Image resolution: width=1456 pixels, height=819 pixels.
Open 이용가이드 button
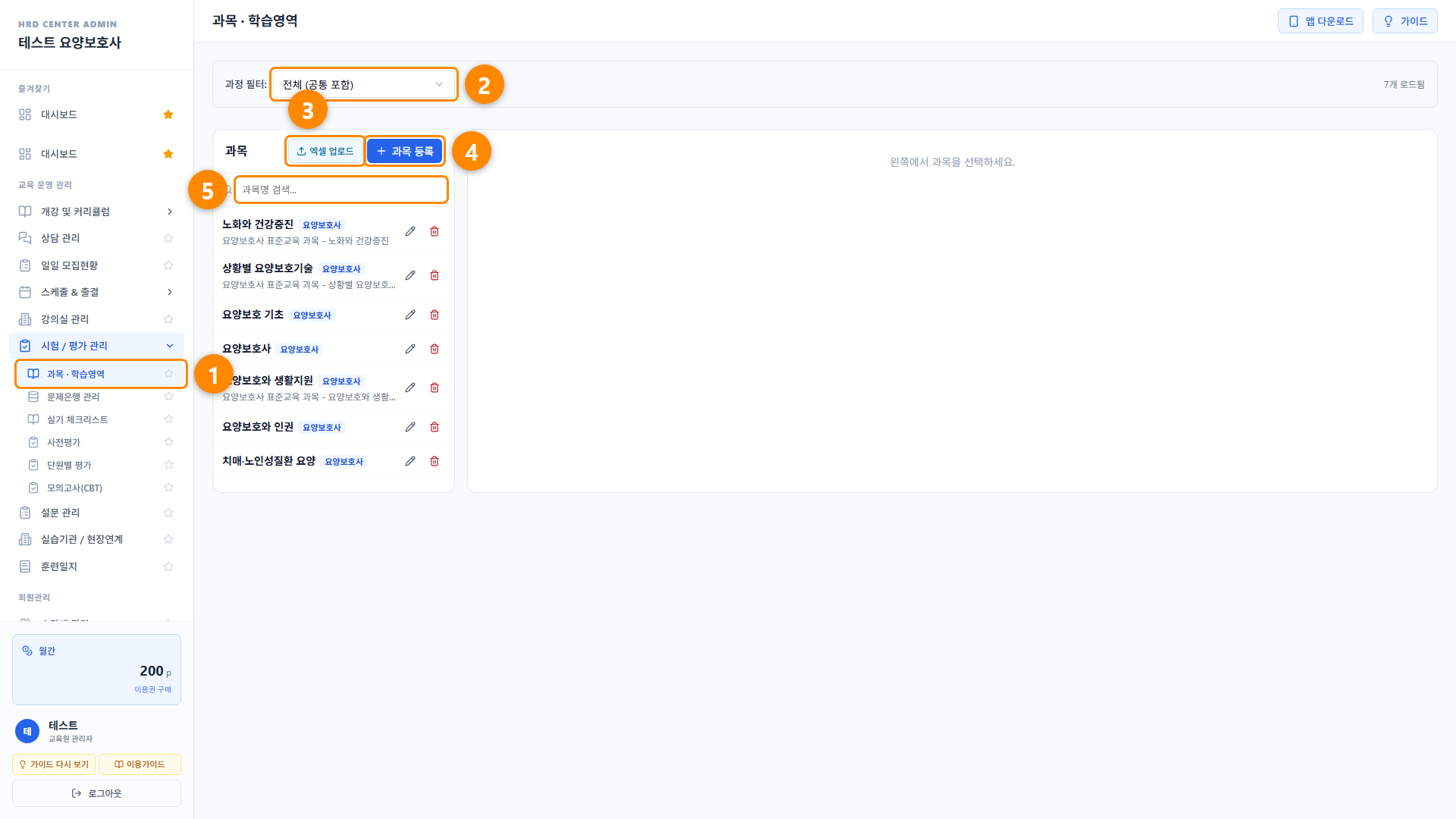(140, 764)
